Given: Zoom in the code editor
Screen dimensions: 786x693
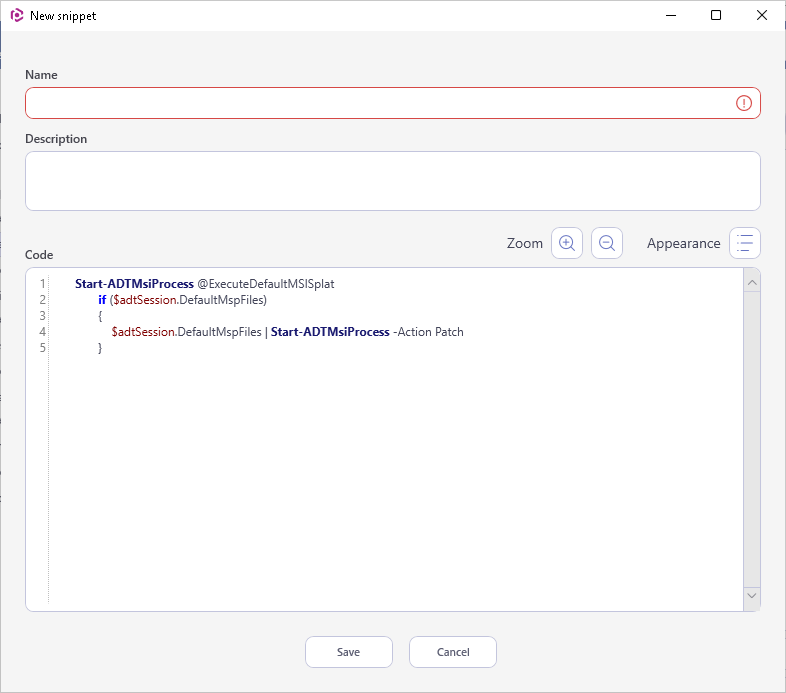Looking at the screenshot, I should pyautogui.click(x=566, y=243).
